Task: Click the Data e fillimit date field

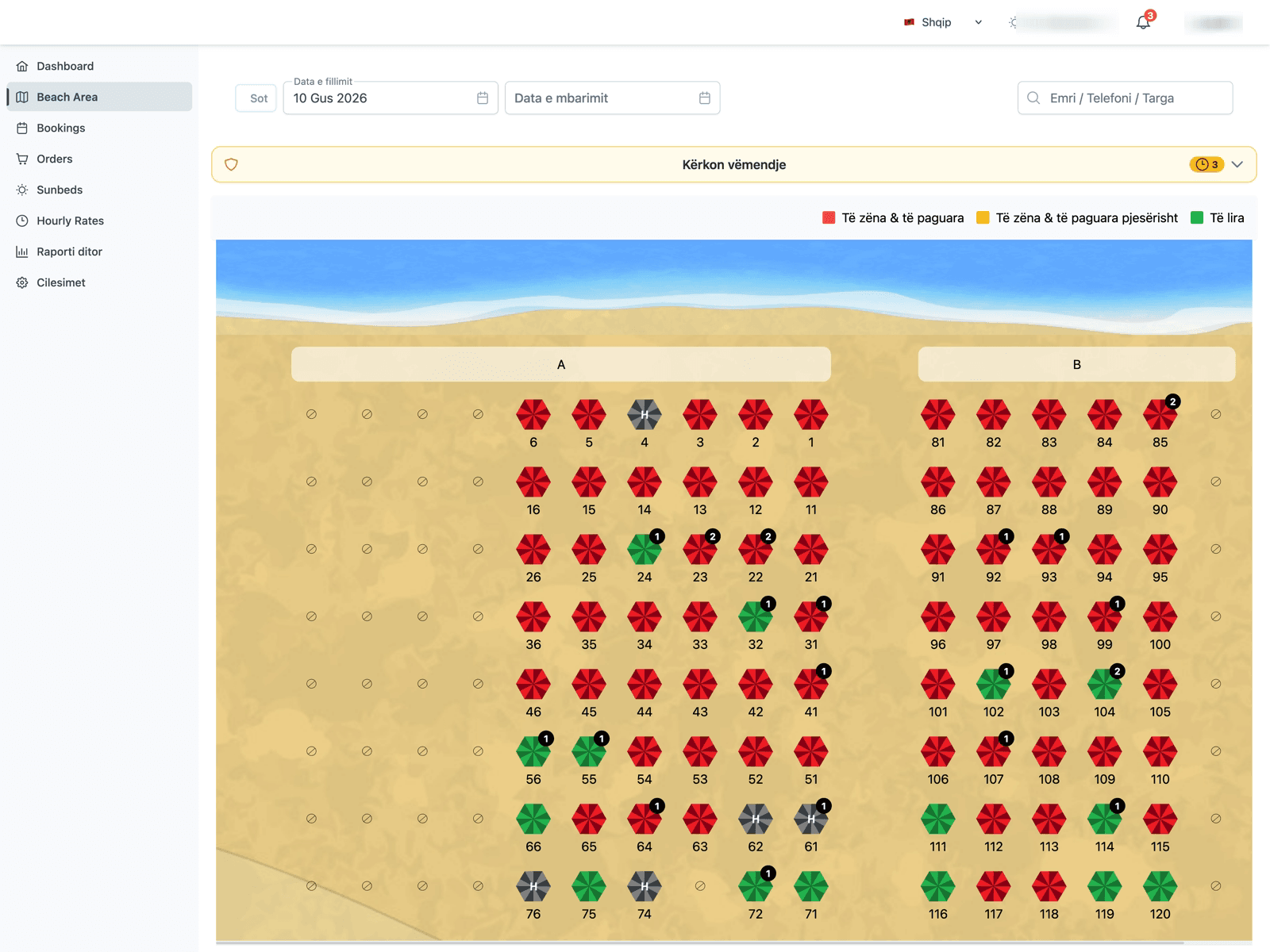Action: point(391,98)
